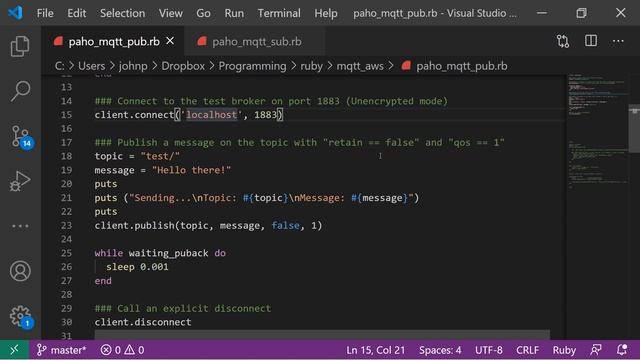Click line number 30 in the gutter
Viewport: 640px width, 360px height.
(66, 322)
